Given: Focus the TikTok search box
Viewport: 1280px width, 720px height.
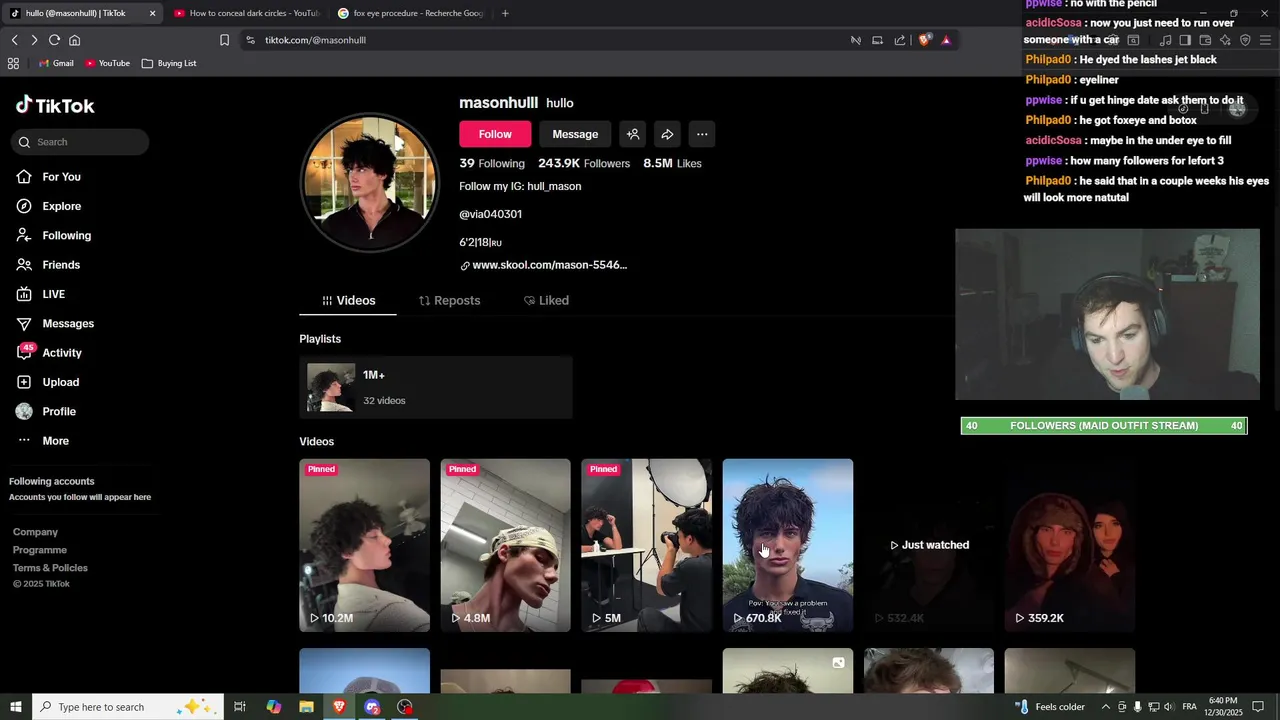Looking at the screenshot, I should [x=81, y=142].
